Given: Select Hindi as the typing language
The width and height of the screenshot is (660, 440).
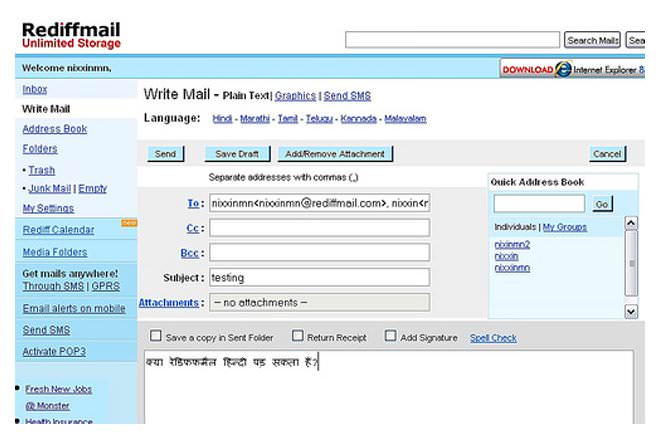Looking at the screenshot, I should point(222,119).
